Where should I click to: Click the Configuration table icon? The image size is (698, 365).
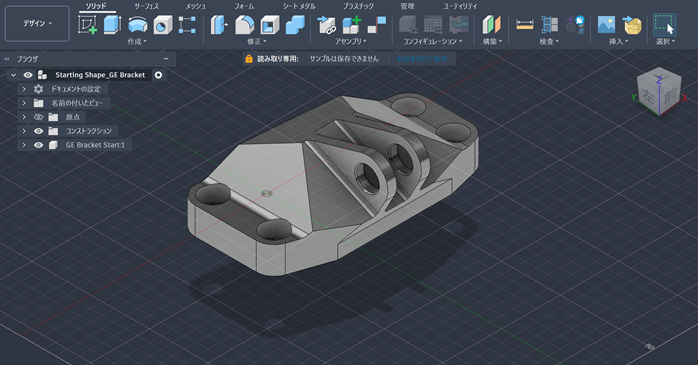(x=433, y=24)
